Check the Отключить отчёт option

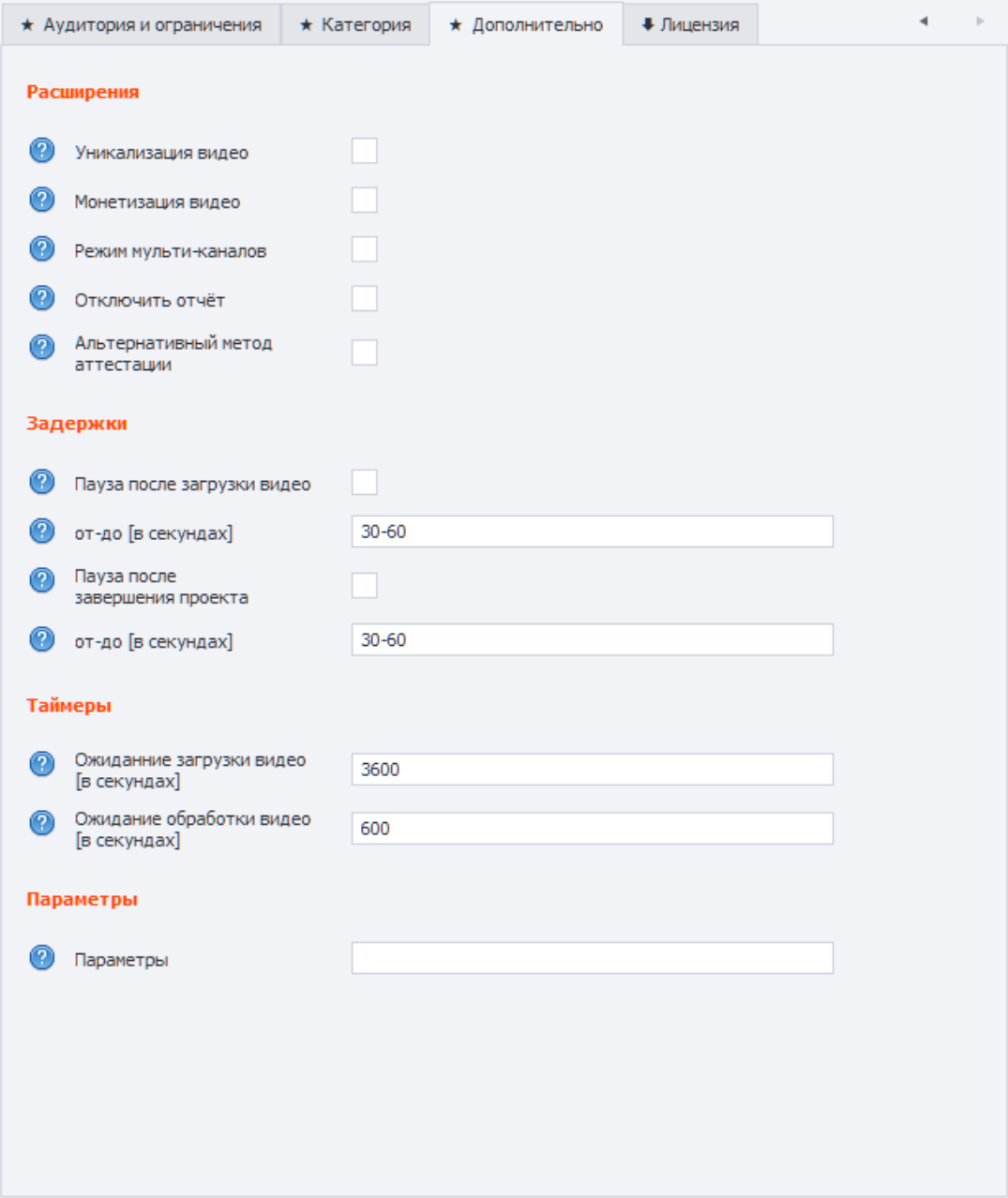(x=365, y=299)
